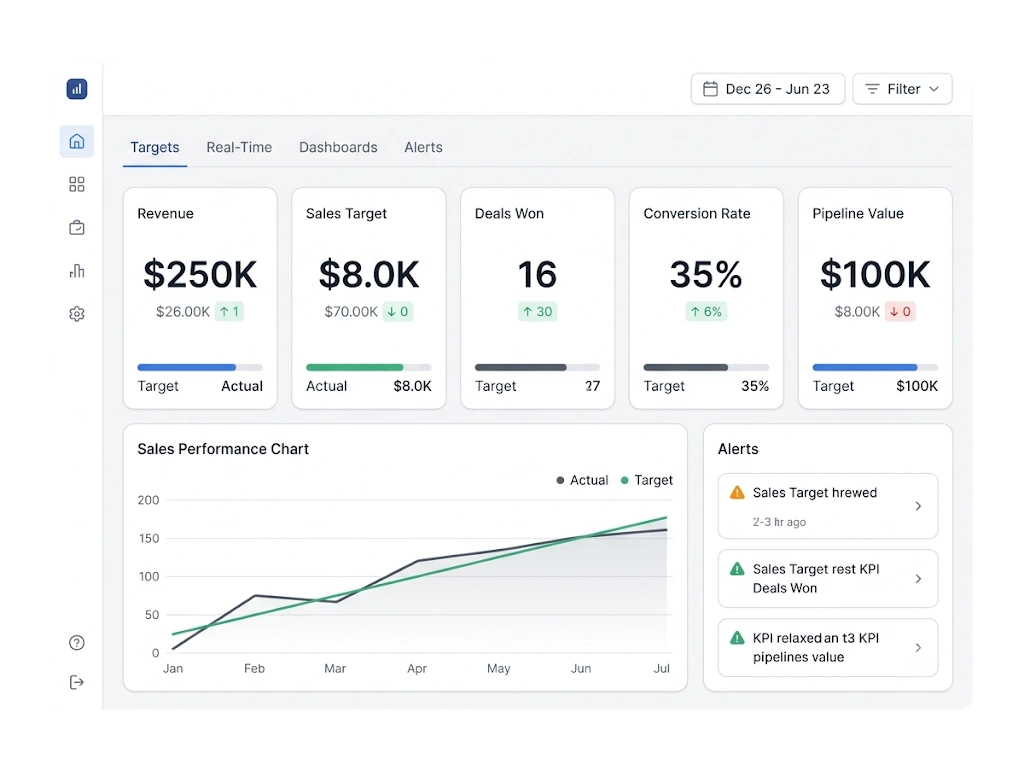Open the briefcase tasks sidebar icon
The height and width of the screenshot is (765, 1024).
tap(77, 227)
